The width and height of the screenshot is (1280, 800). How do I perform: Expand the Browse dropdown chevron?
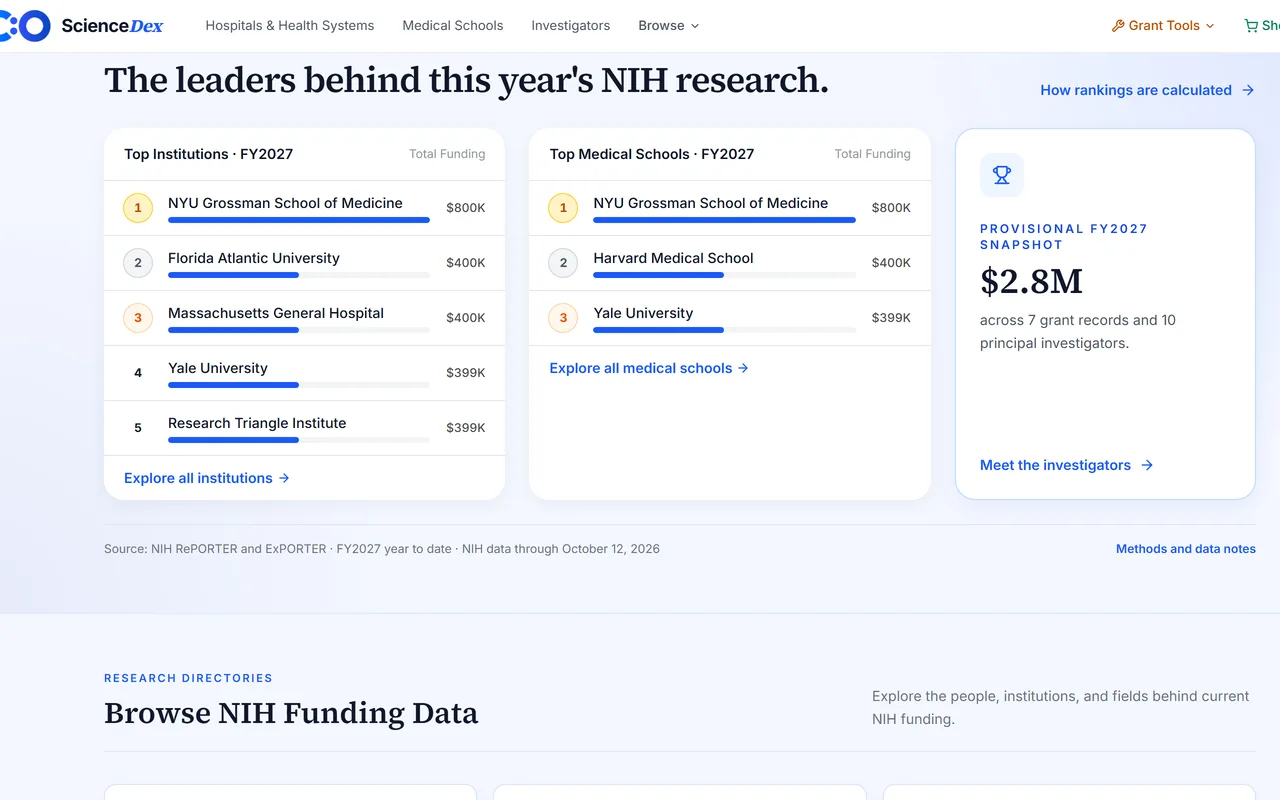[695, 26]
